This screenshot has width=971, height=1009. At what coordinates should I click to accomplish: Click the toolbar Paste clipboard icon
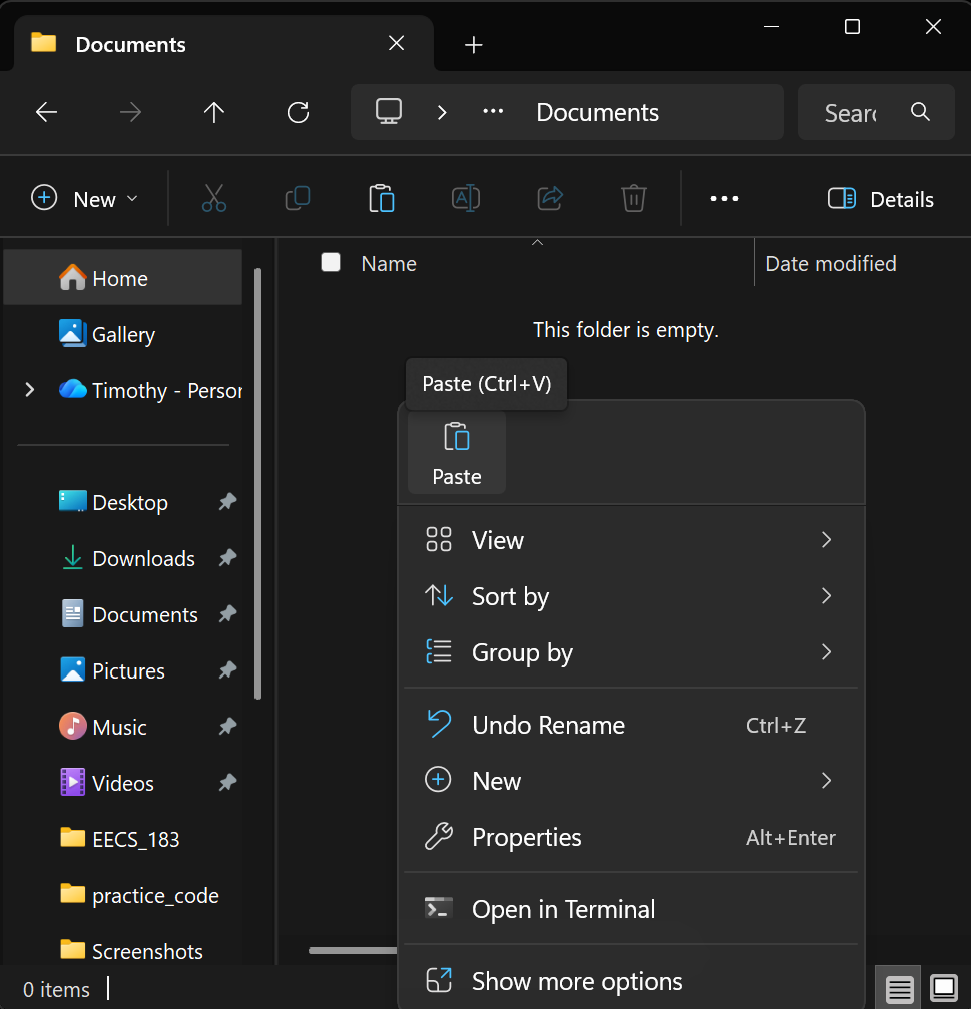[x=382, y=198]
